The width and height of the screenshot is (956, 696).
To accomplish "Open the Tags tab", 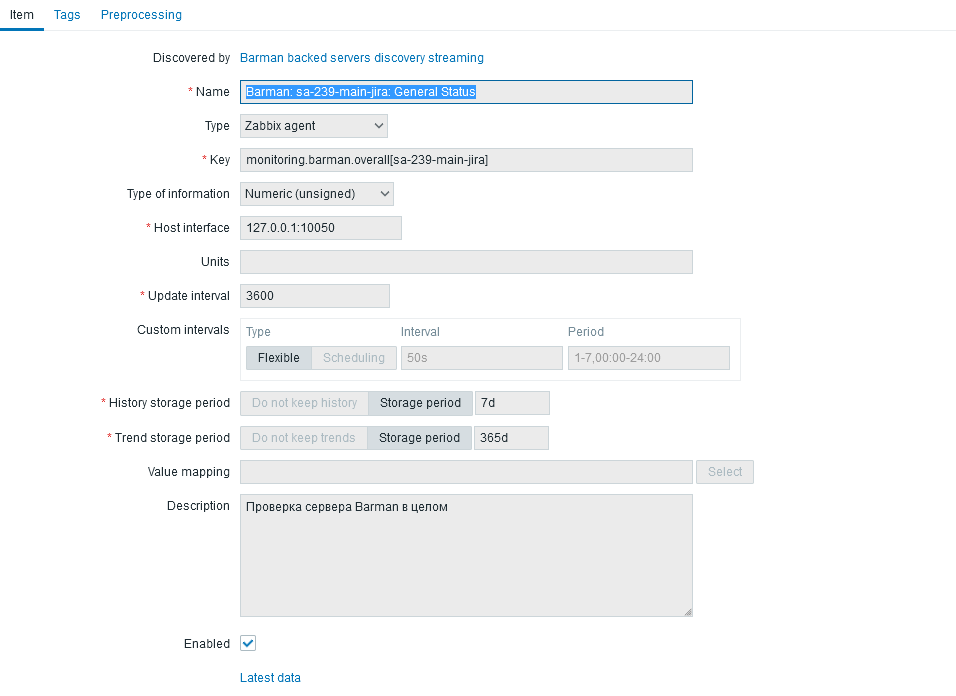I will [67, 15].
